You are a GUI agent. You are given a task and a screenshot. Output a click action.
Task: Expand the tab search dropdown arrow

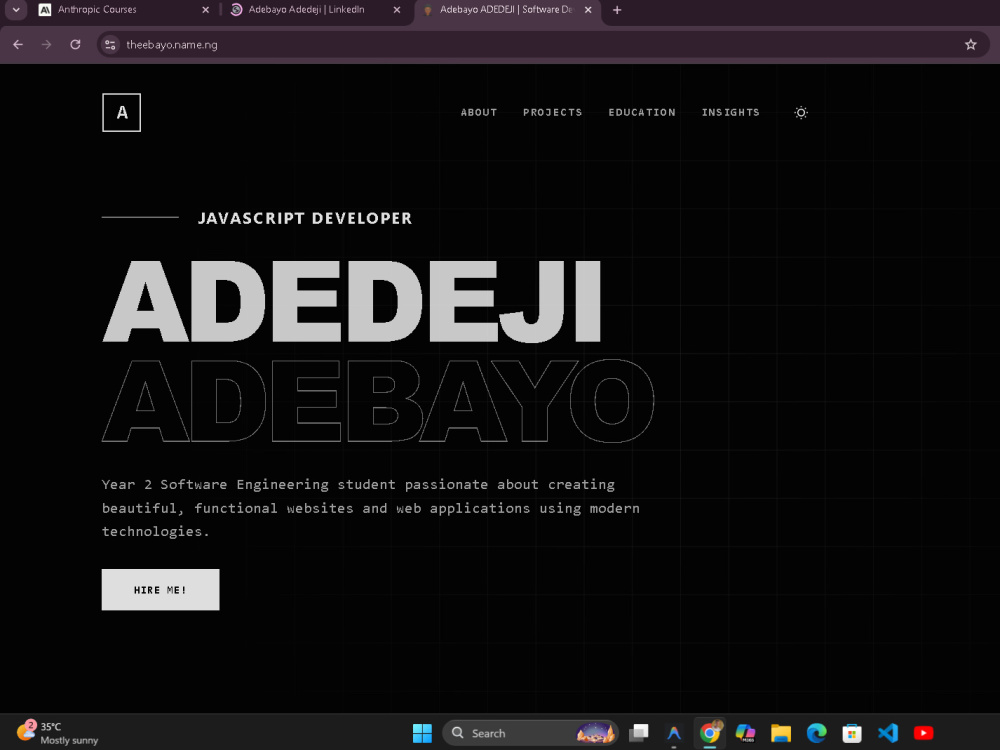pyautogui.click(x=16, y=10)
